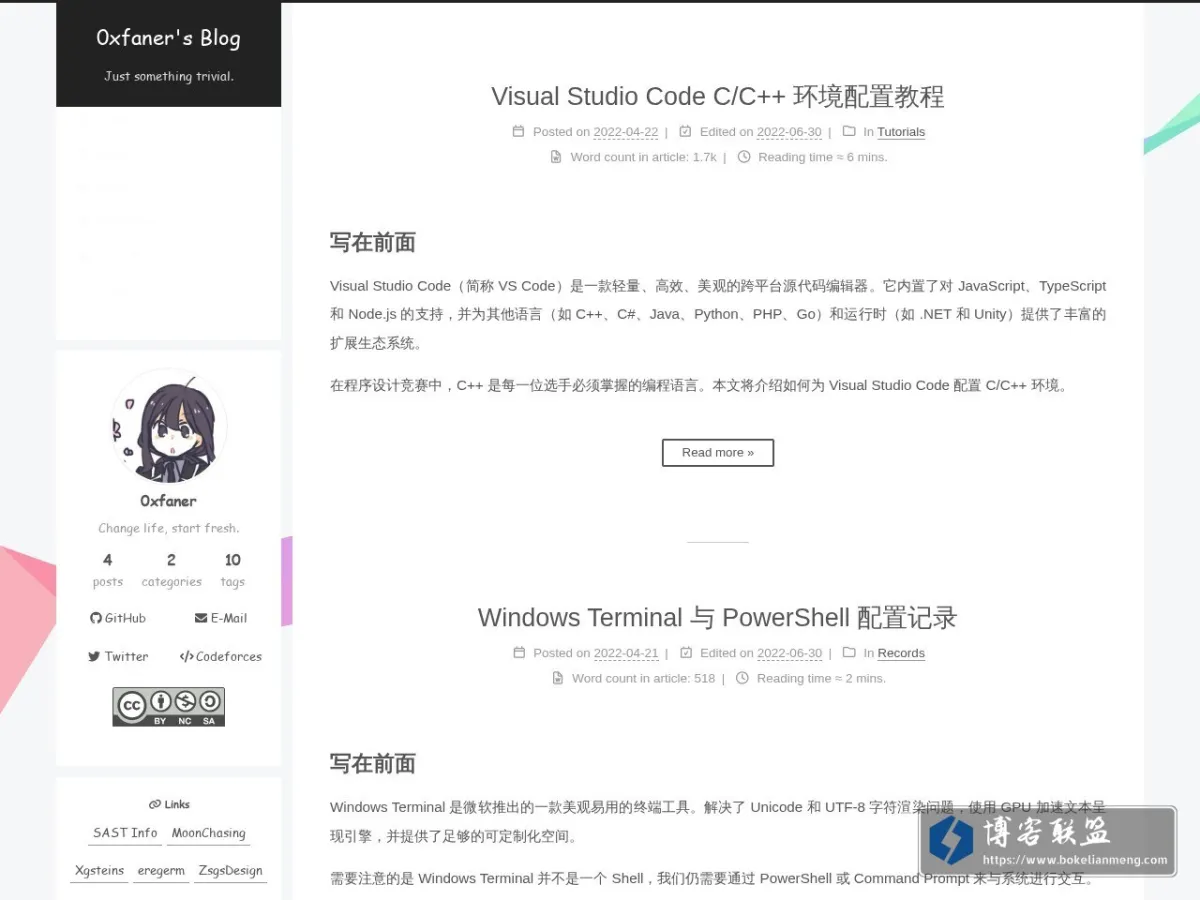Click calendar icon before Posted on 2022-04-21
Viewport: 1200px width, 900px height.
tap(518, 652)
